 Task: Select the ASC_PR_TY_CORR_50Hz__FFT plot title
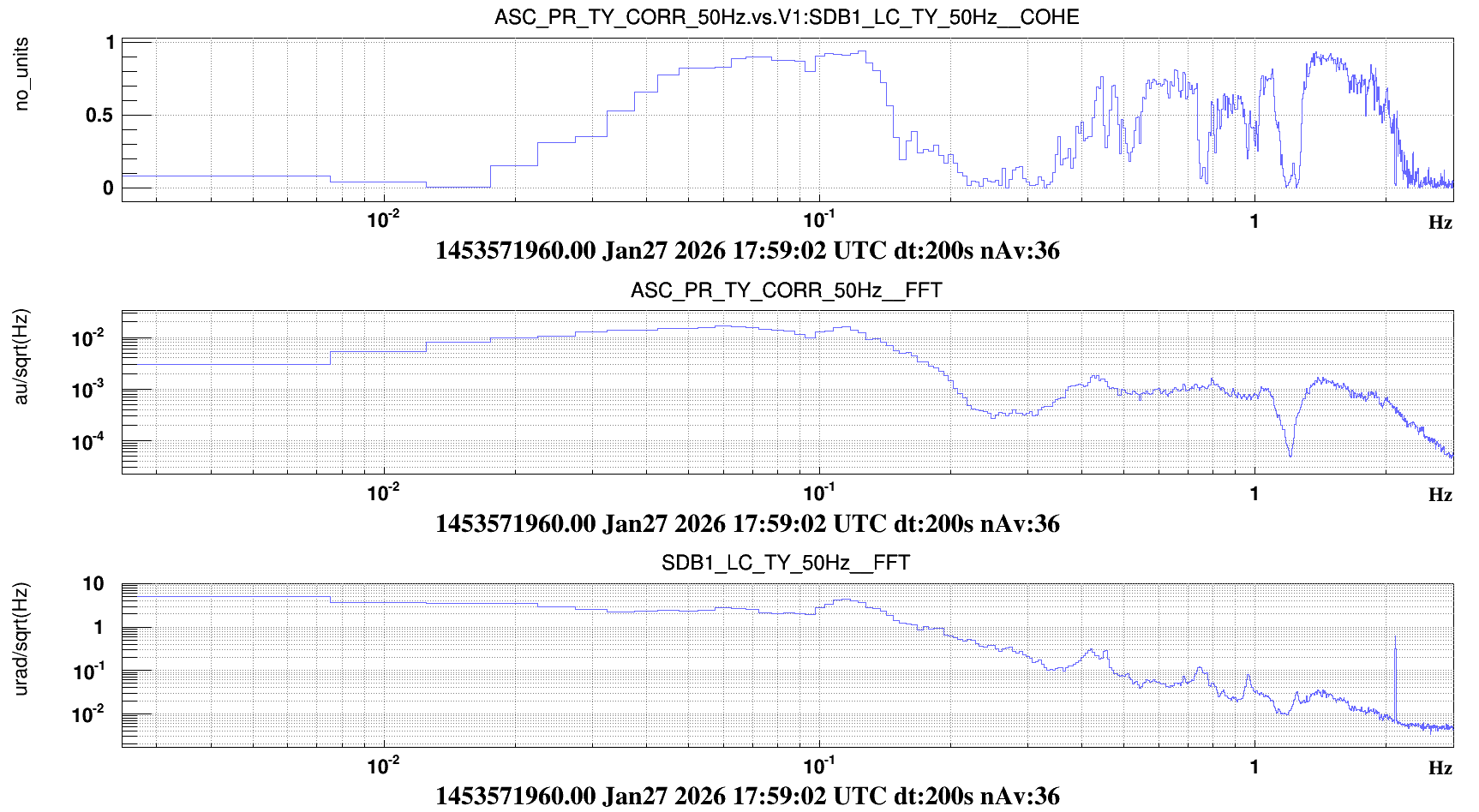click(x=786, y=290)
